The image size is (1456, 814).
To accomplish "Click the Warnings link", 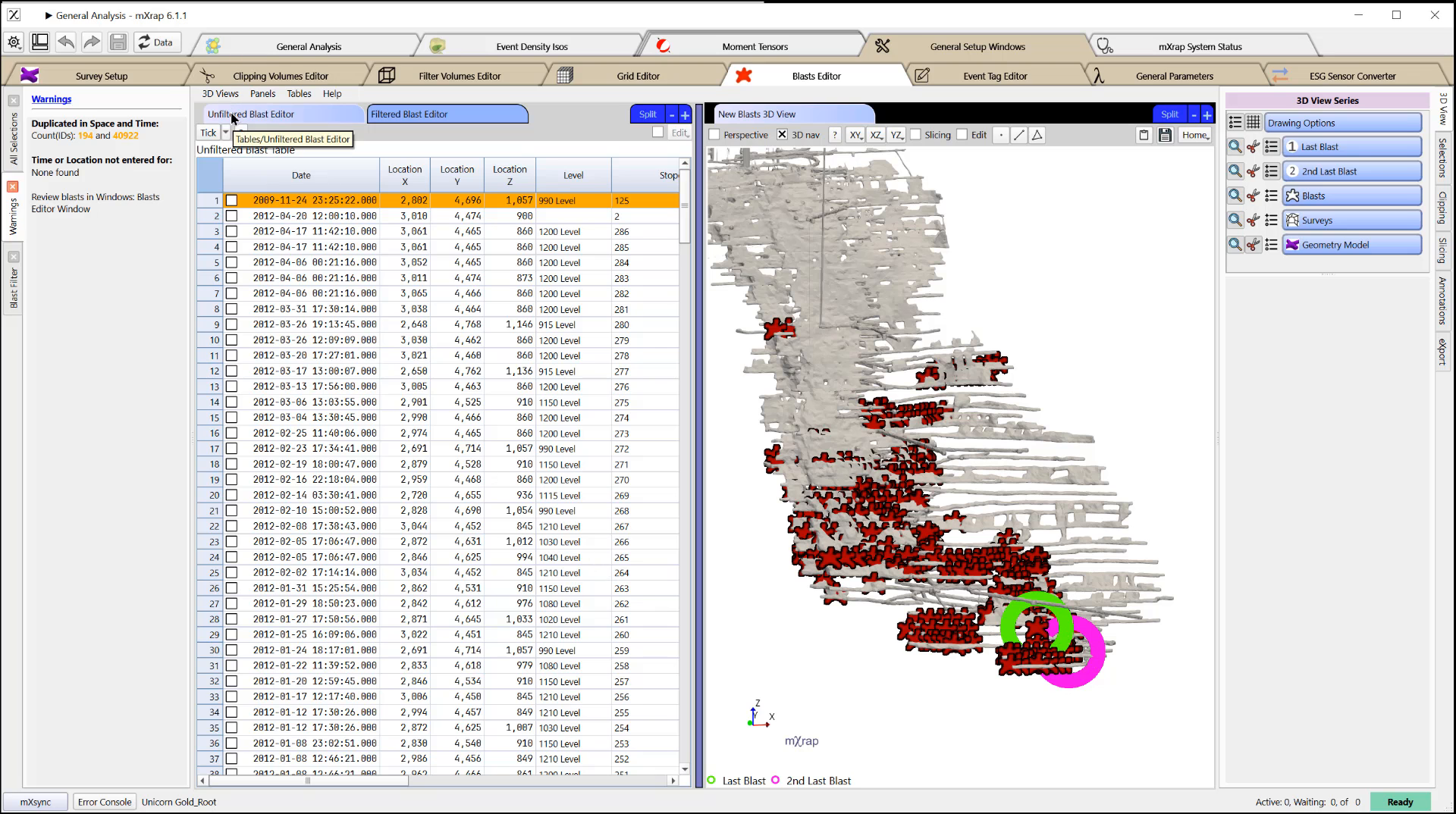I will 52,99.
